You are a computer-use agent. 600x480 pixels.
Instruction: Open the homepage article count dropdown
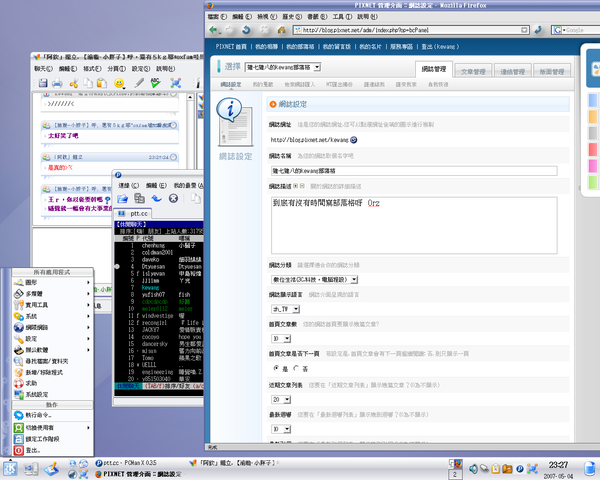[281, 338]
